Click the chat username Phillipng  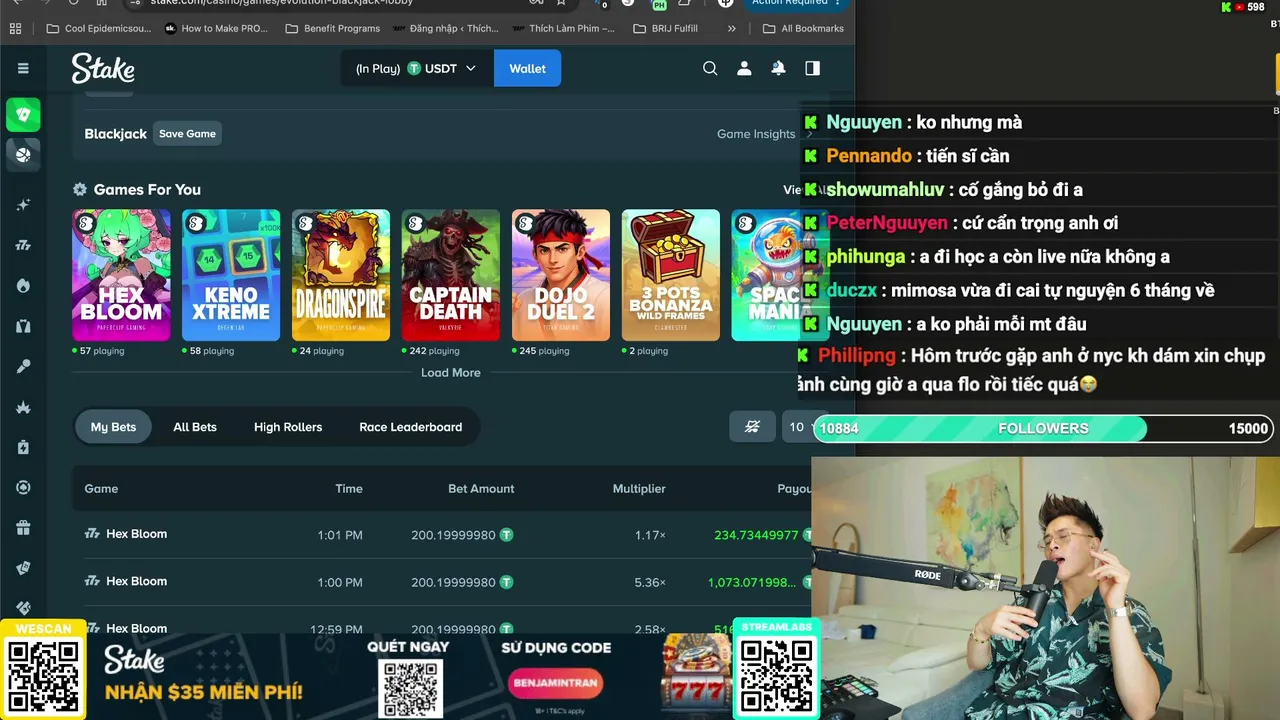(857, 356)
